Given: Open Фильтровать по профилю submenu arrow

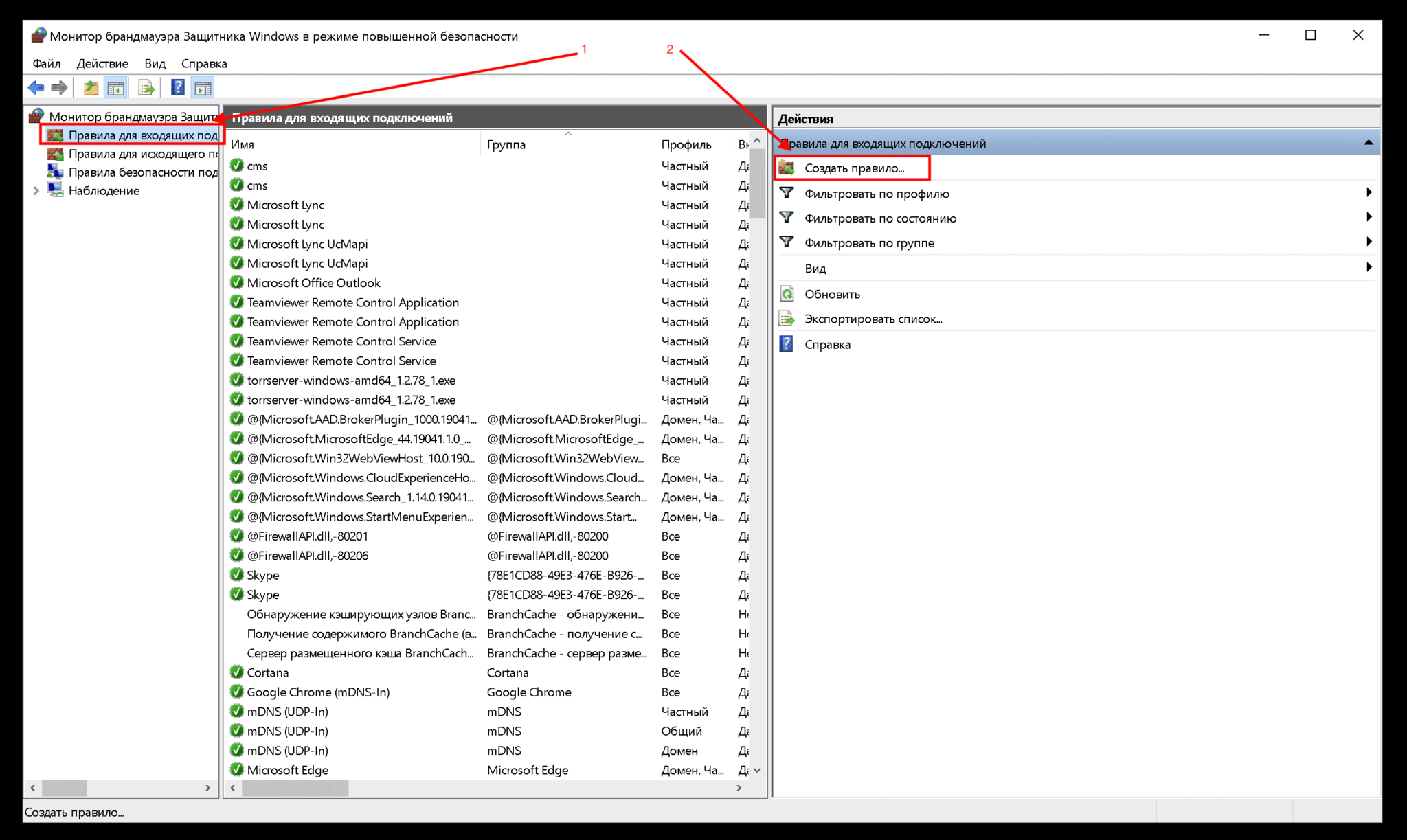Looking at the screenshot, I should pos(1369,193).
